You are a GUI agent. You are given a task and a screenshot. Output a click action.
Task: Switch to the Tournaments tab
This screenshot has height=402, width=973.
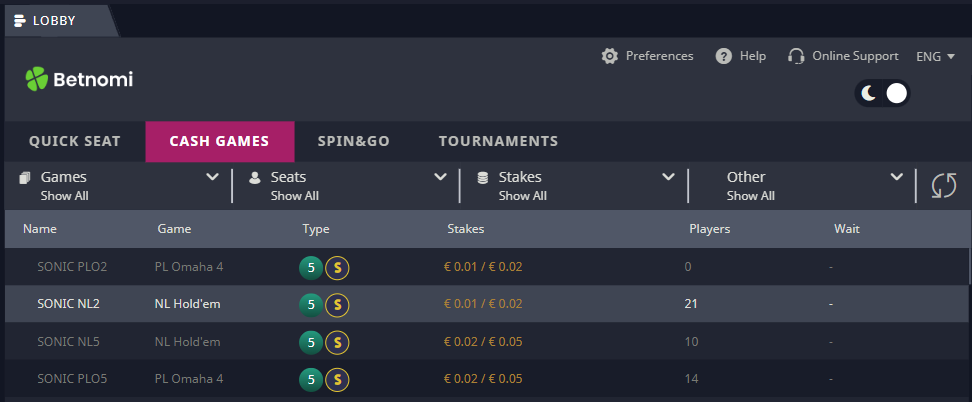498,141
